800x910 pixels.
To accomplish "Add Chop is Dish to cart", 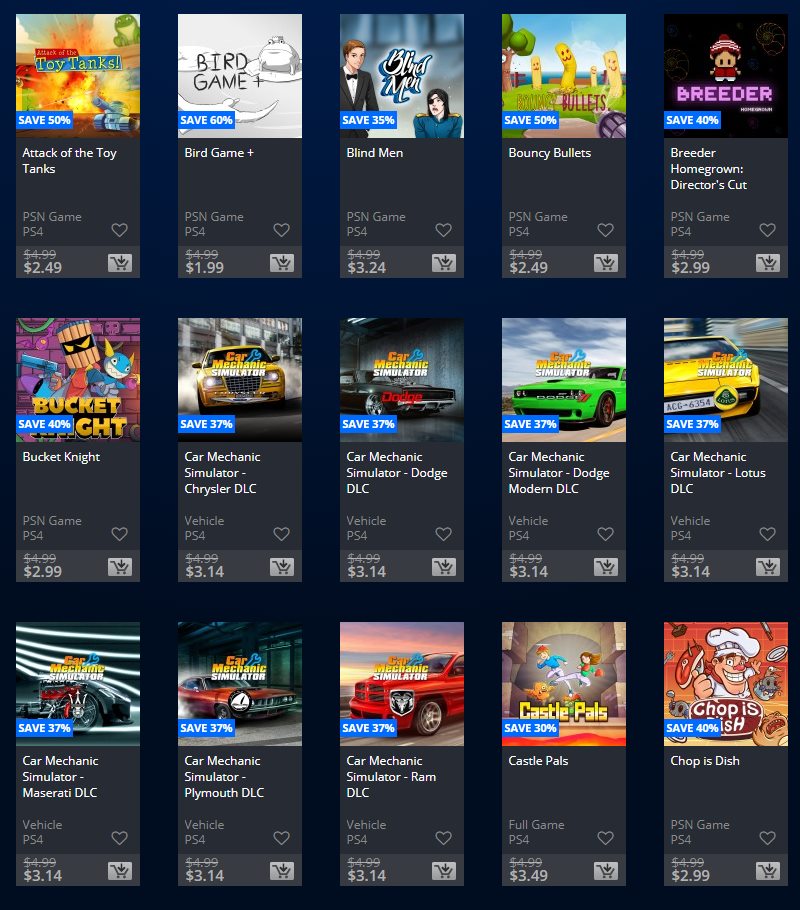I will 768,871.
